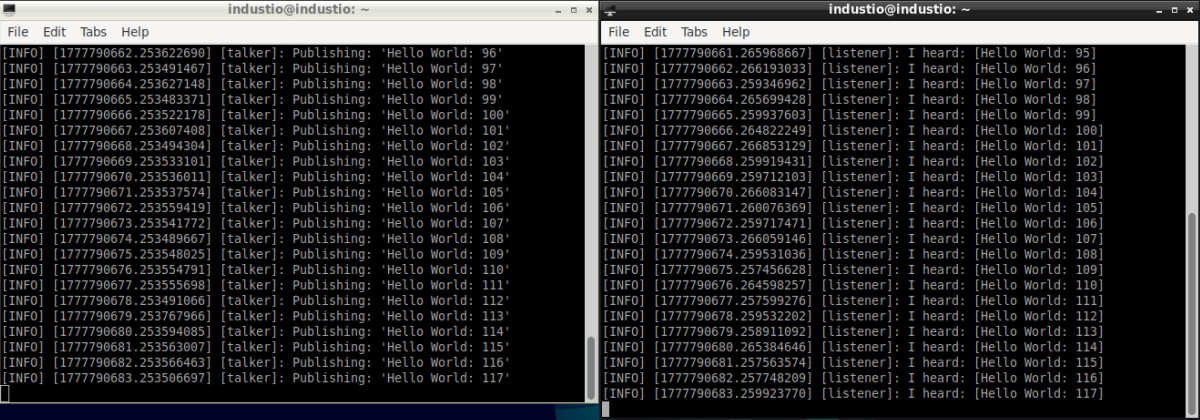Open Tabs menu in the listener terminal
This screenshot has height=420, width=1200.
coord(694,32)
